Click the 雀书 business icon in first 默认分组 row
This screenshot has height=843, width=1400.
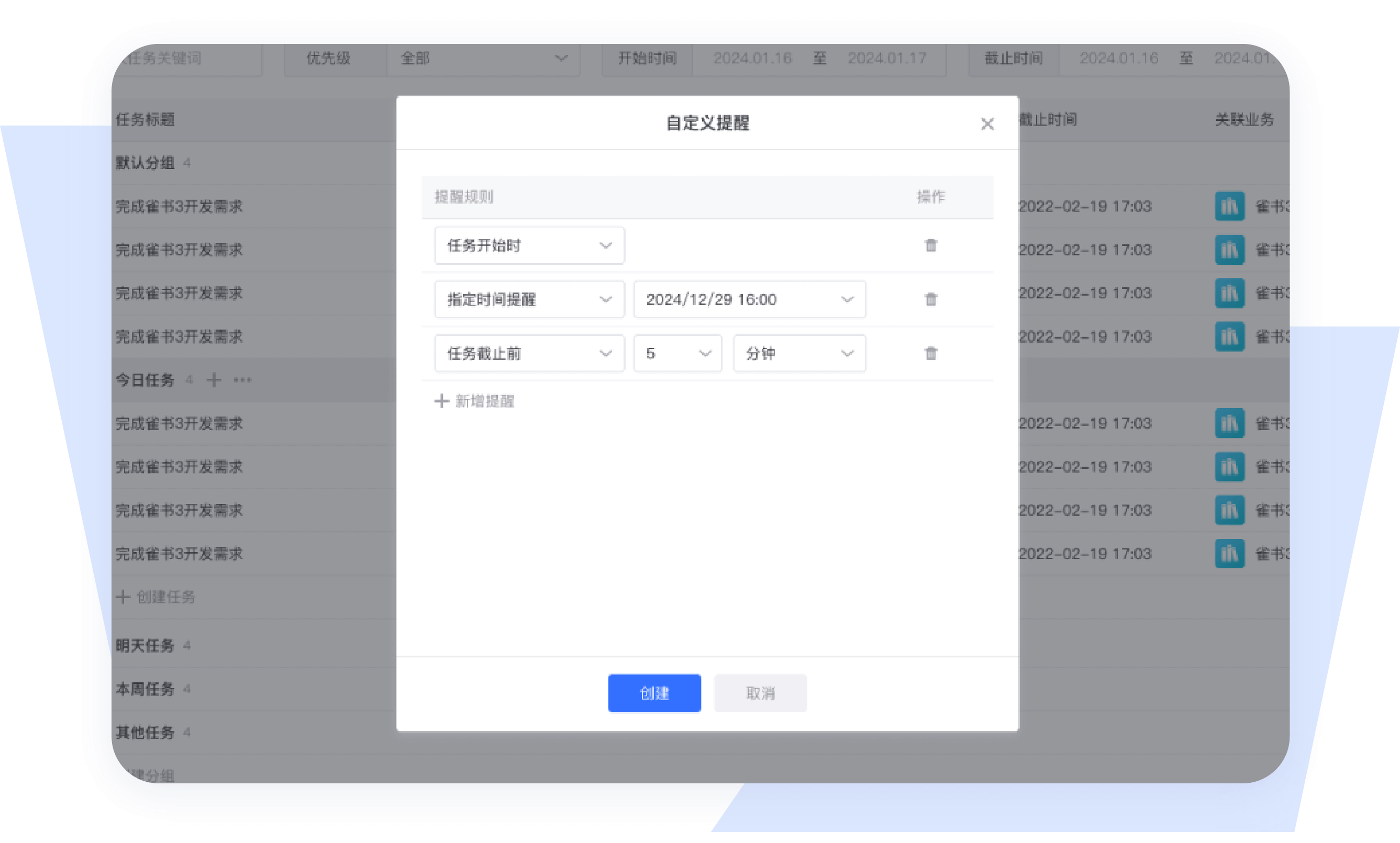pyautogui.click(x=1229, y=206)
